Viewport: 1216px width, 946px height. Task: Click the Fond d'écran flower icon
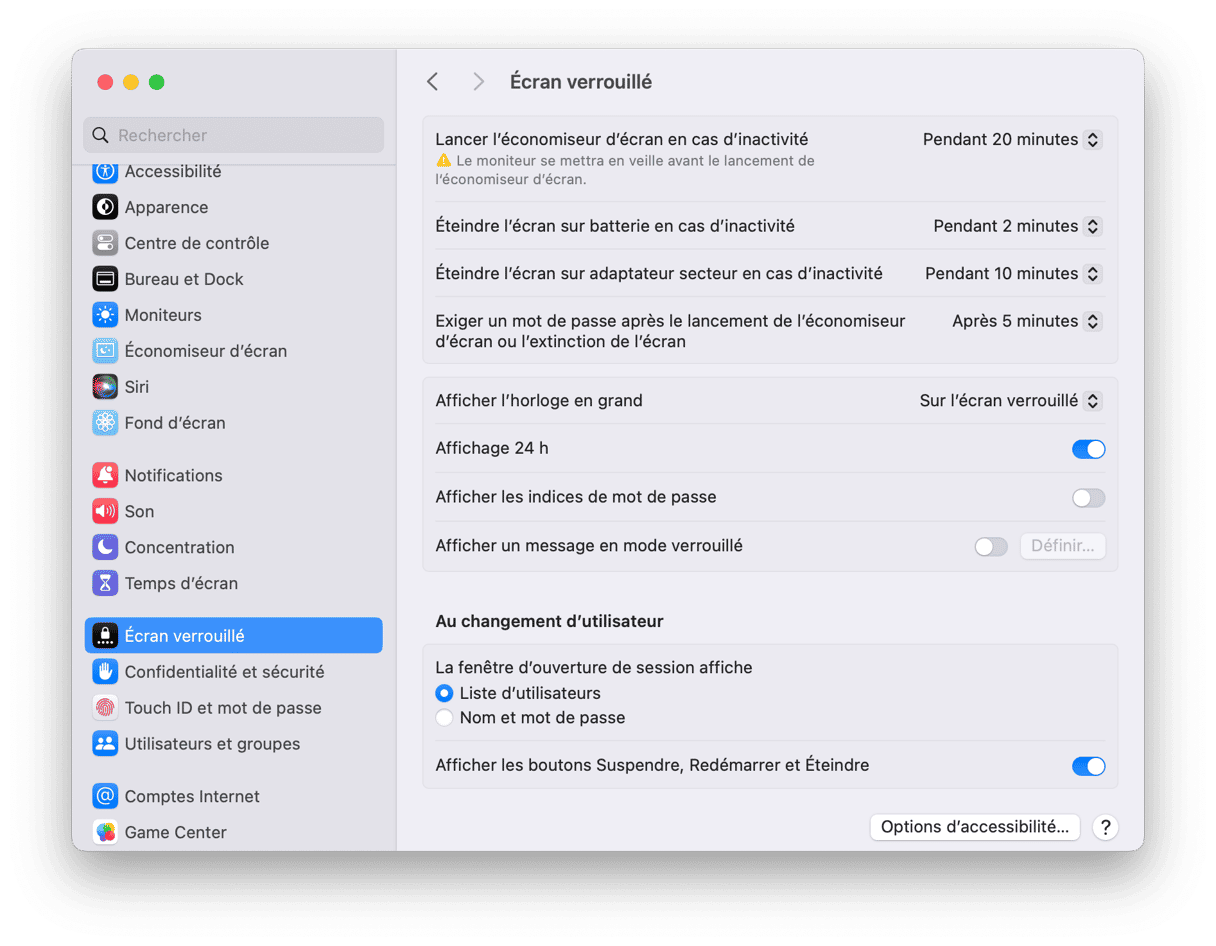point(105,423)
